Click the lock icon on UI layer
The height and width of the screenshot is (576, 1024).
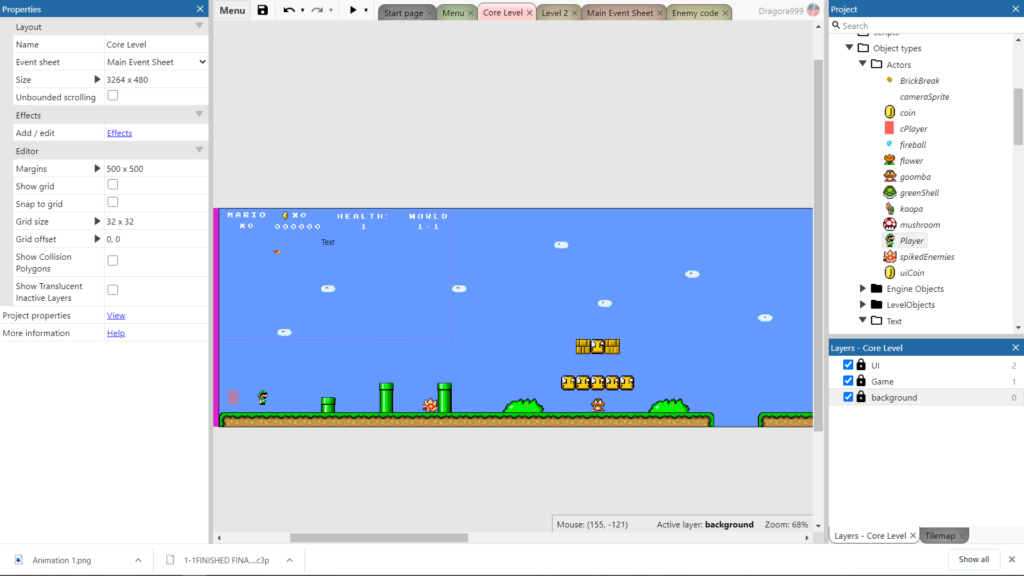[x=861, y=365]
